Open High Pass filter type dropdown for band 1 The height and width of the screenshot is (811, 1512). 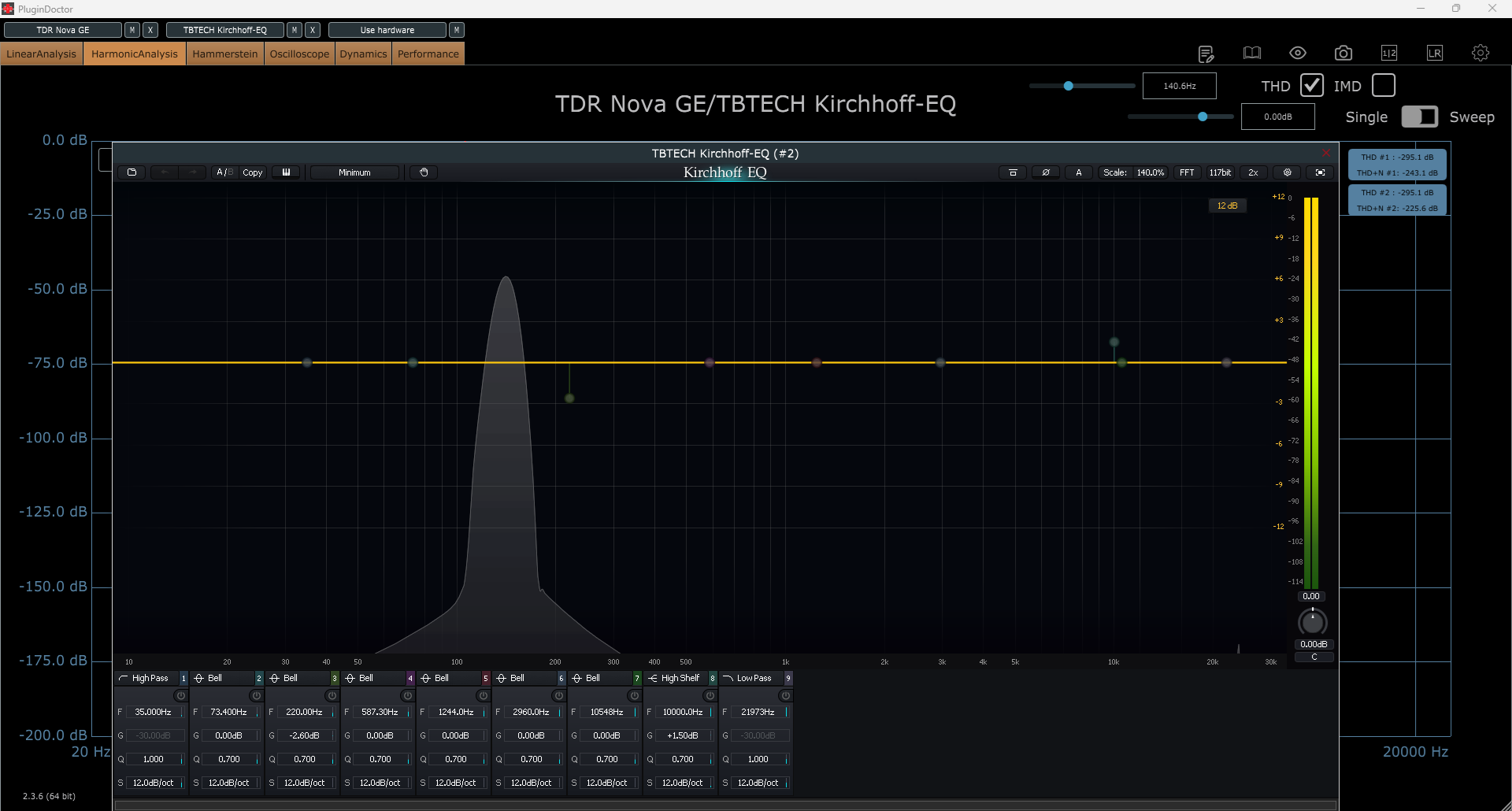tap(148, 678)
